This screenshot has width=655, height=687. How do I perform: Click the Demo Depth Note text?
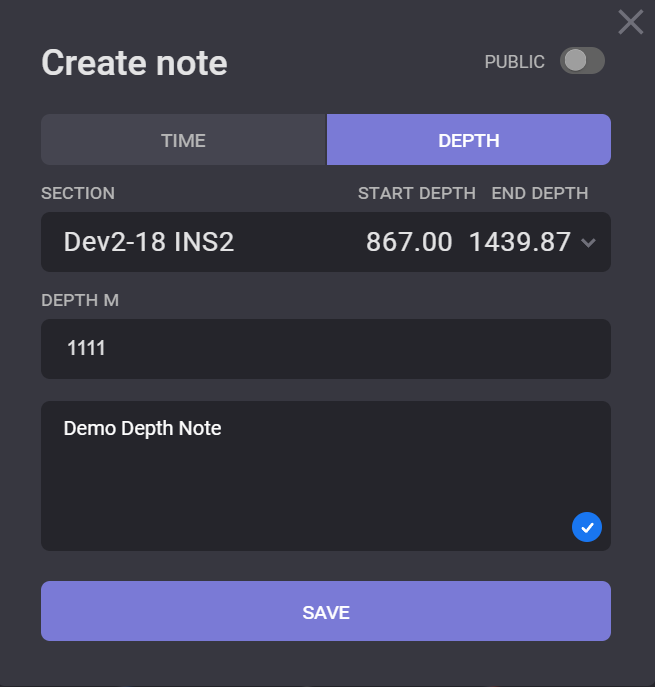tap(142, 429)
